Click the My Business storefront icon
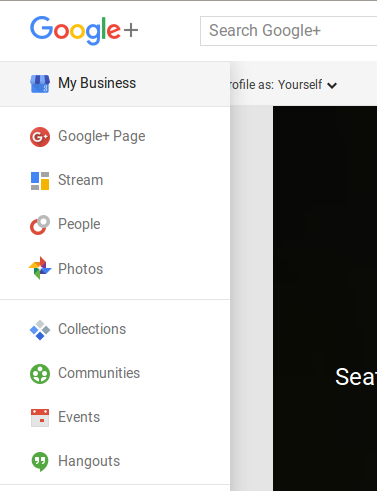This screenshot has width=377, height=491. [x=40, y=84]
